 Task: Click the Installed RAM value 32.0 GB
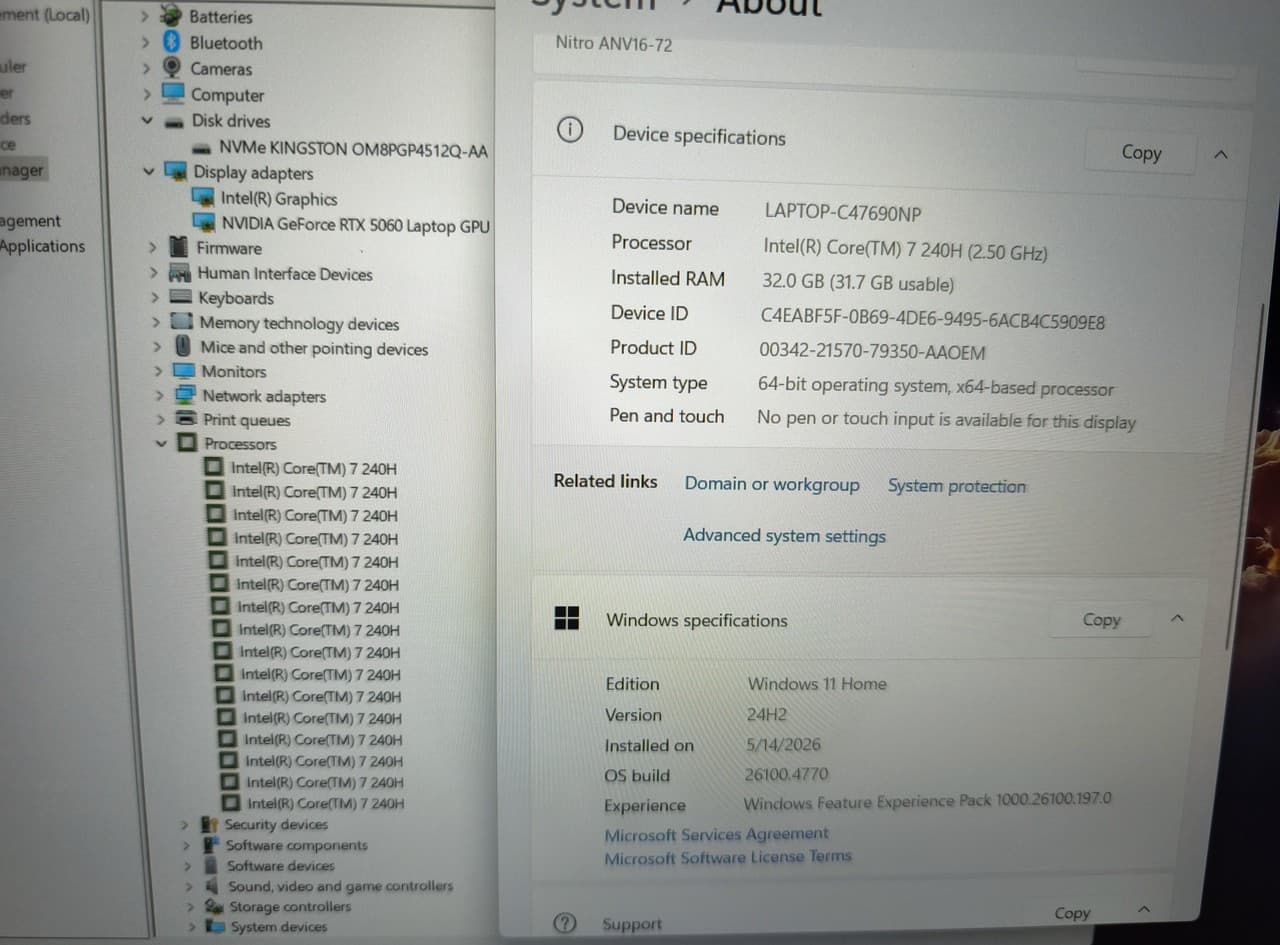pos(858,283)
